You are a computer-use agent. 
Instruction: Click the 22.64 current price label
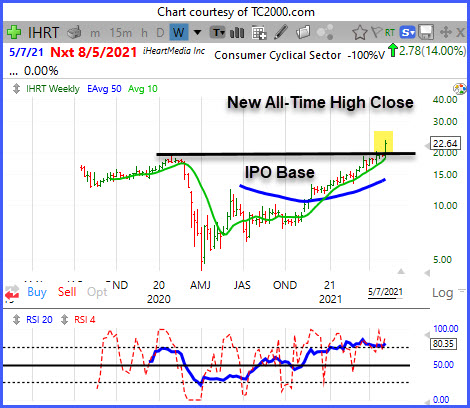point(445,143)
